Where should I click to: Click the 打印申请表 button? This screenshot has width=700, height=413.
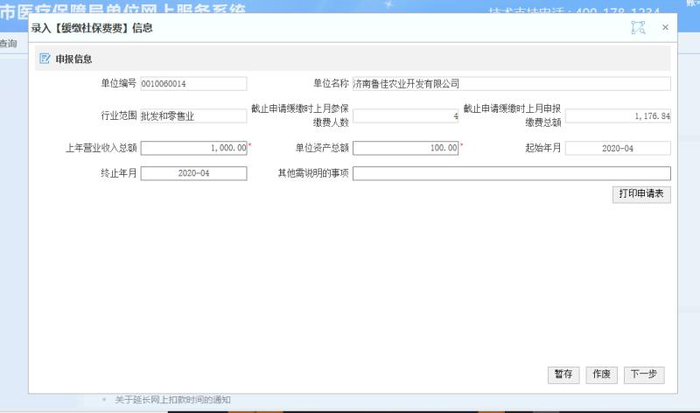[x=641, y=194]
